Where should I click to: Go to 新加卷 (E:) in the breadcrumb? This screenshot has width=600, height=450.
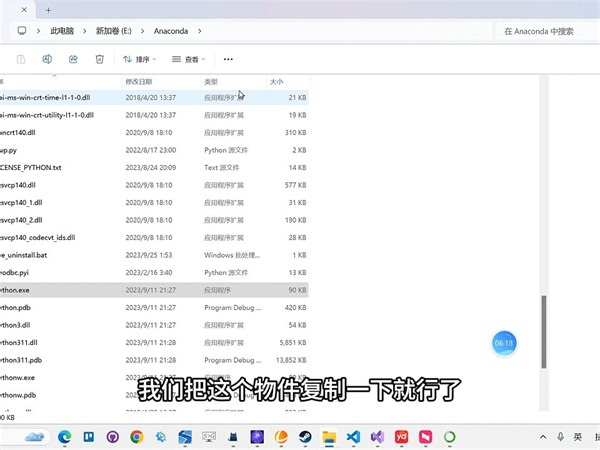(114, 31)
